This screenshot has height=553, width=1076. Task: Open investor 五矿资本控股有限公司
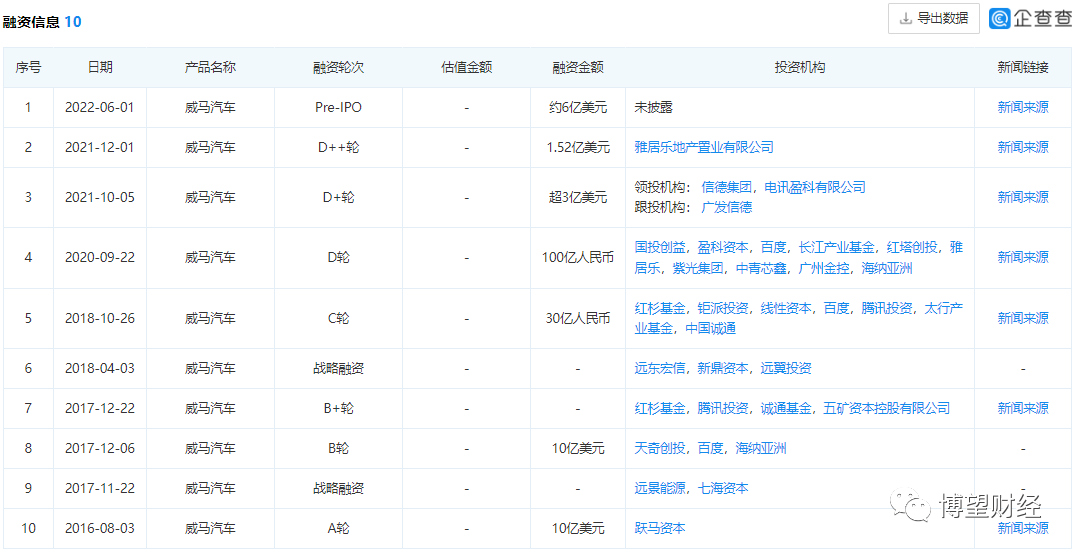[887, 408]
